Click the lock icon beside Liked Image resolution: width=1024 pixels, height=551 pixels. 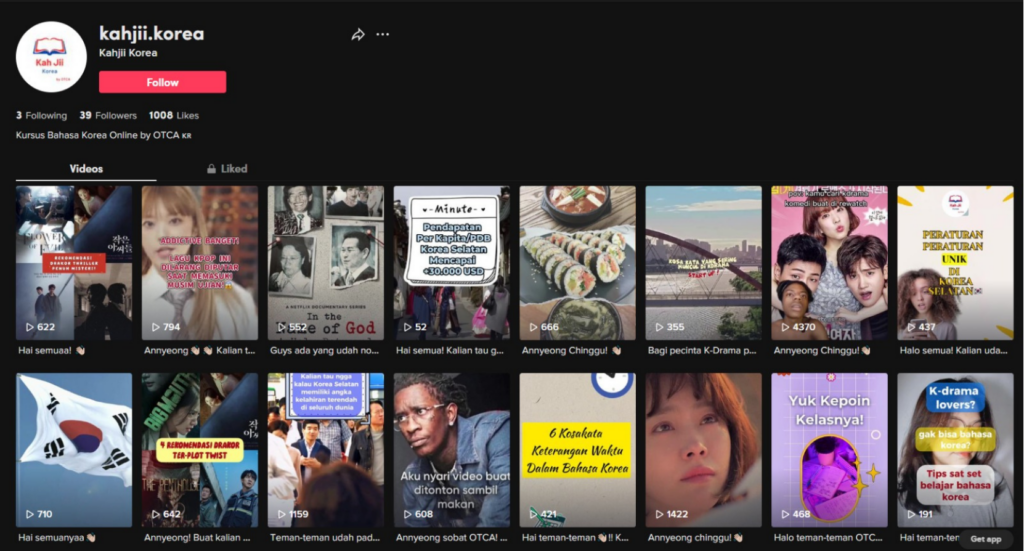[x=212, y=168]
